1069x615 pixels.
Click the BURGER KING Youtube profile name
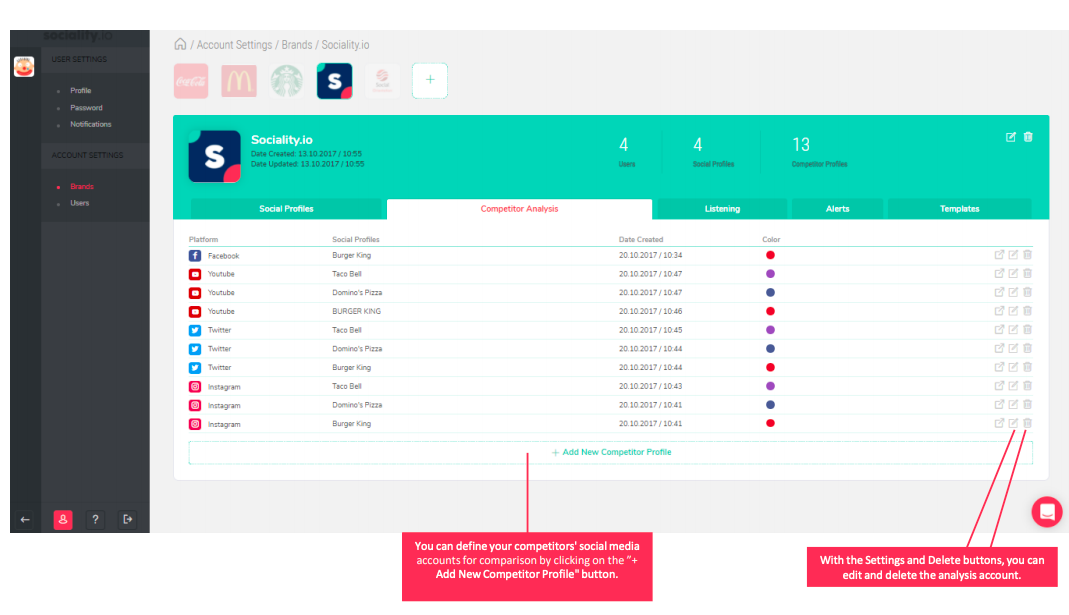pos(357,311)
